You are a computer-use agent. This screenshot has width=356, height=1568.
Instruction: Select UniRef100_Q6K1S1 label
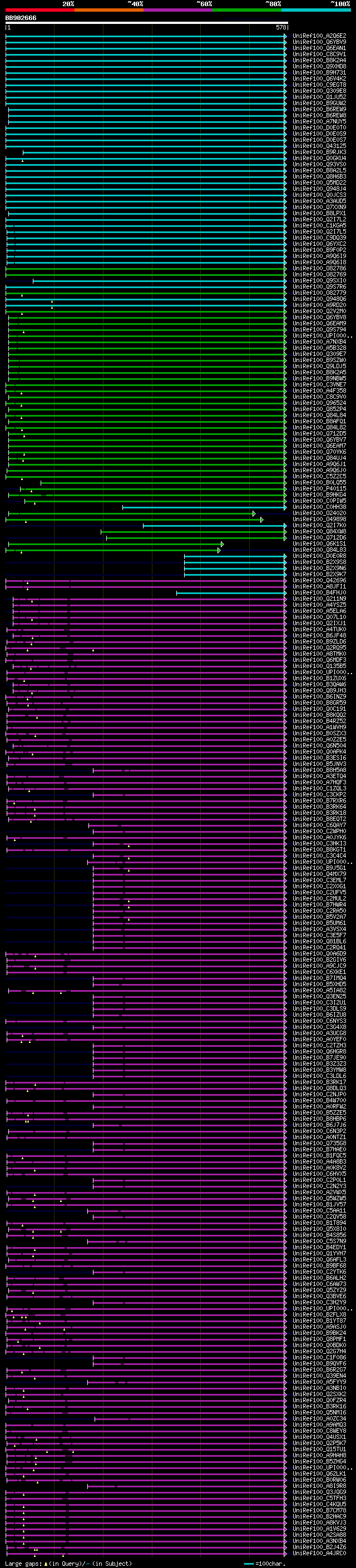[319, 544]
